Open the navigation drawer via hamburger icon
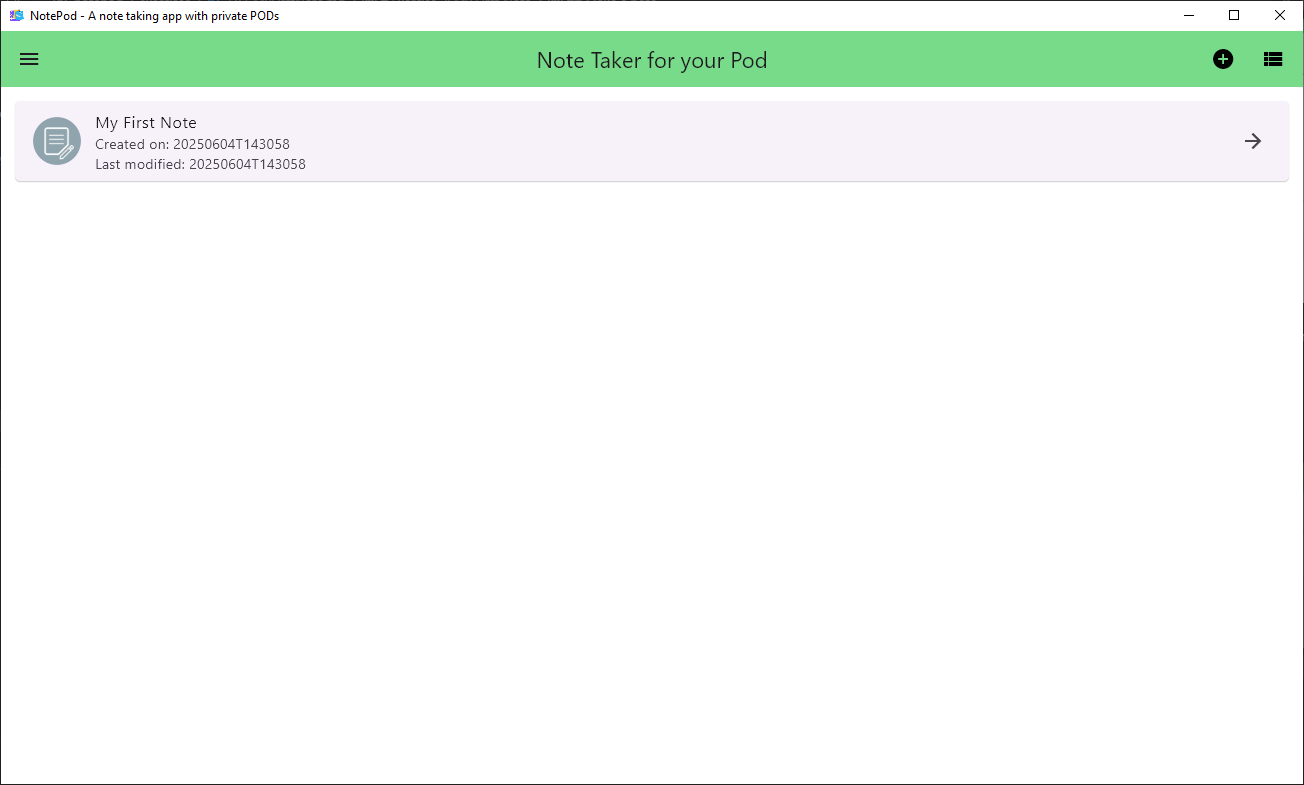Screen dimensions: 1304x785 28,59
